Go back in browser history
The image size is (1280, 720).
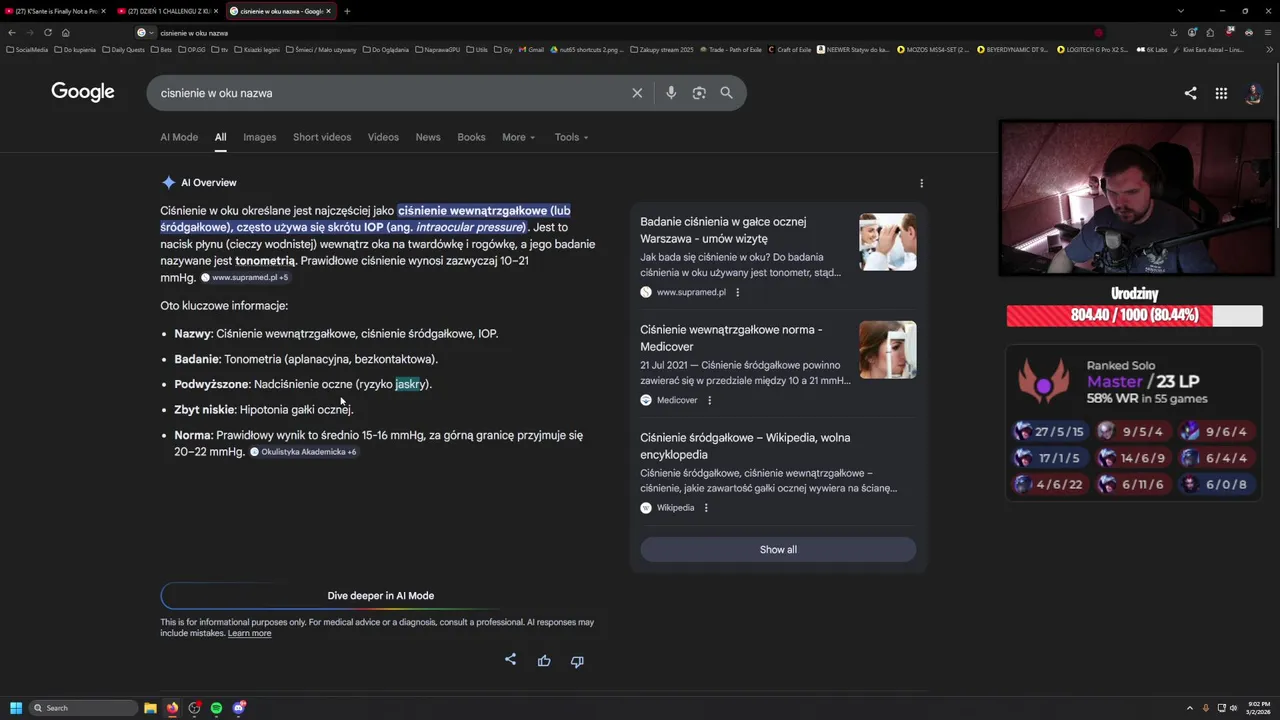coord(12,32)
